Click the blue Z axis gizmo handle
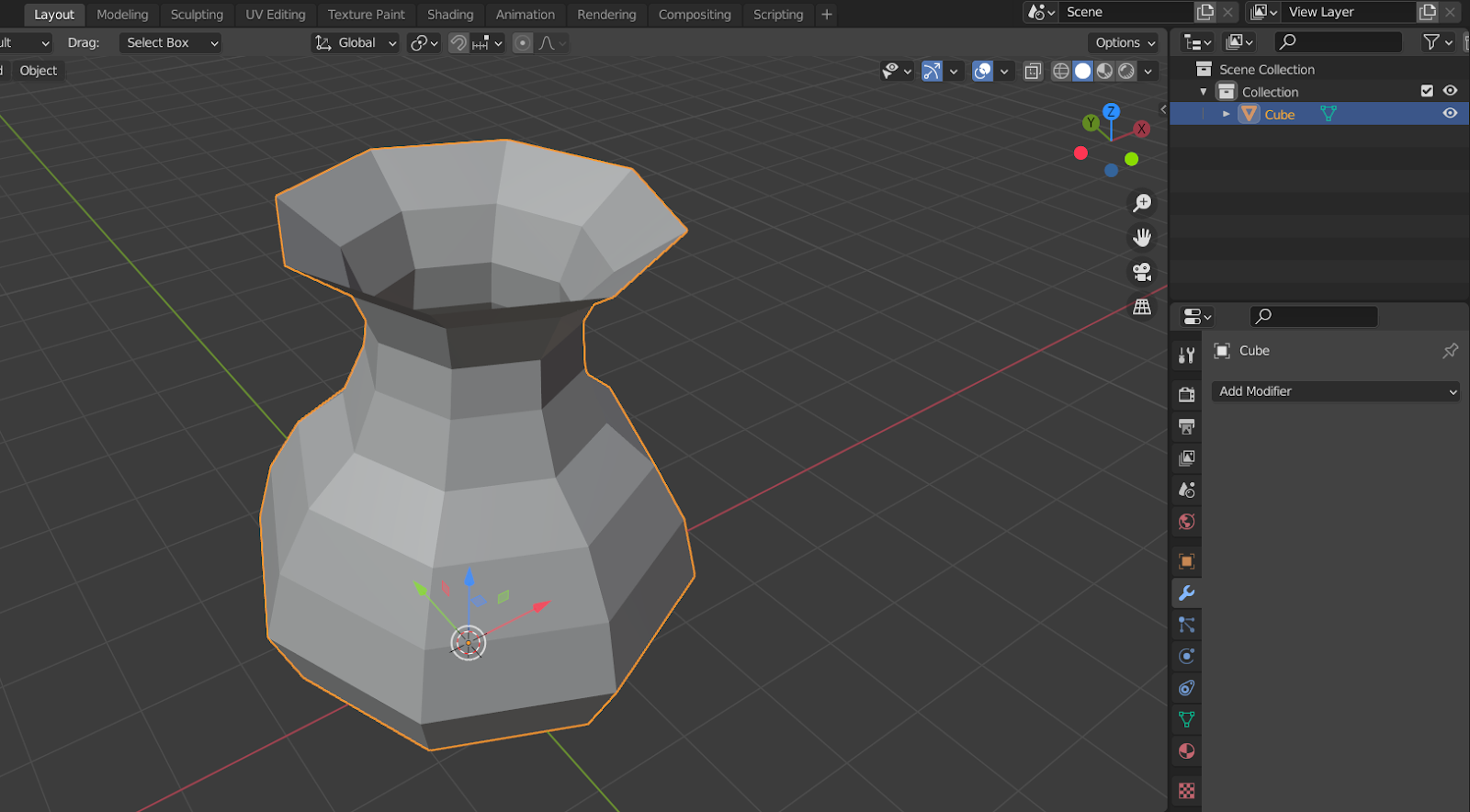The height and width of the screenshot is (812, 1470). [x=1111, y=111]
